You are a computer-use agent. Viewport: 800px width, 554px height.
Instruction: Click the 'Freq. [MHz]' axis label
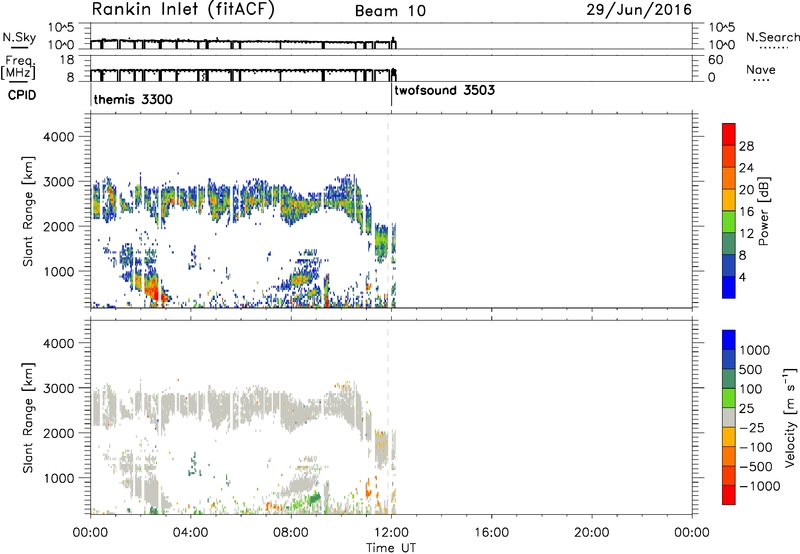[18, 67]
